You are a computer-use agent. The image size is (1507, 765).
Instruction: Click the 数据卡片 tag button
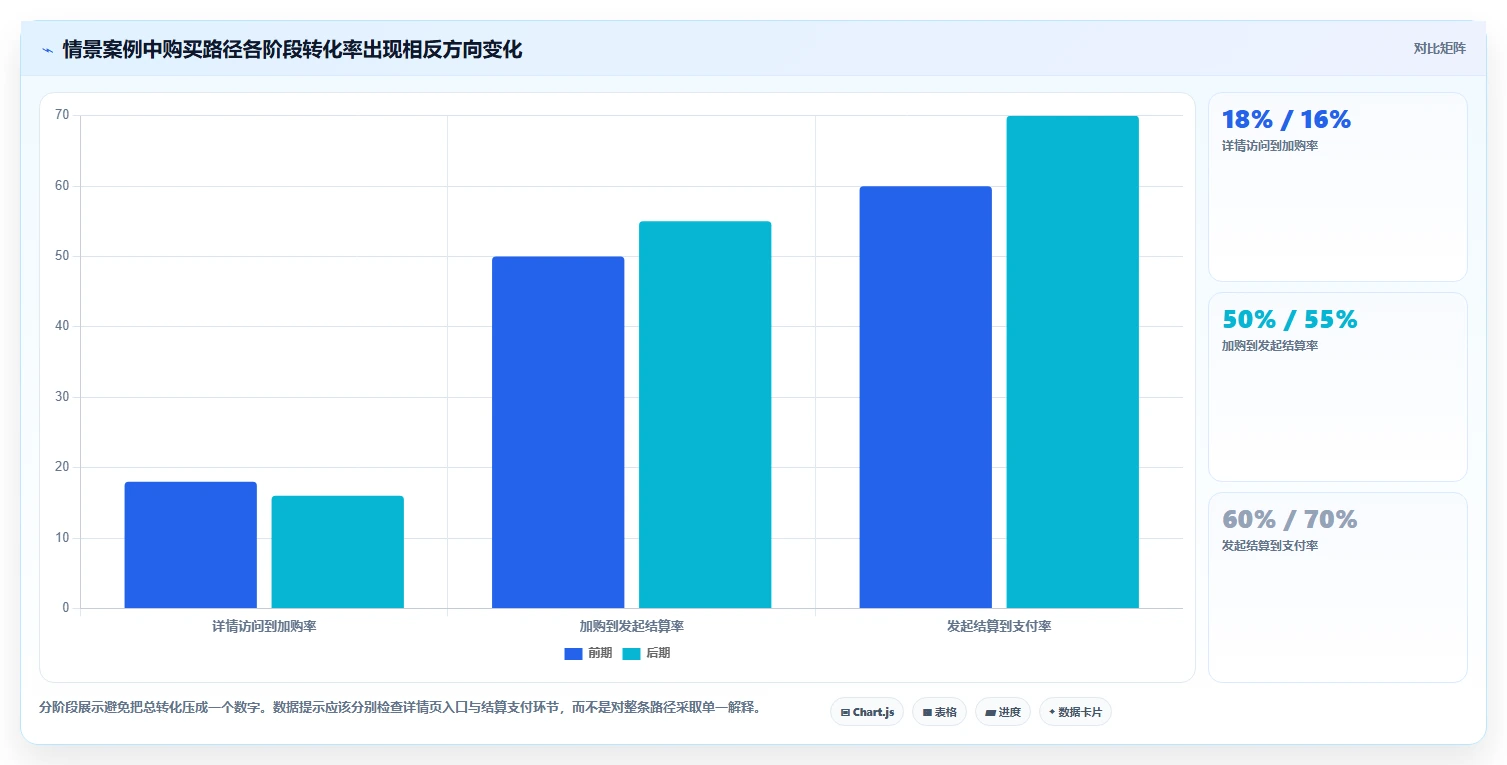click(x=1075, y=712)
